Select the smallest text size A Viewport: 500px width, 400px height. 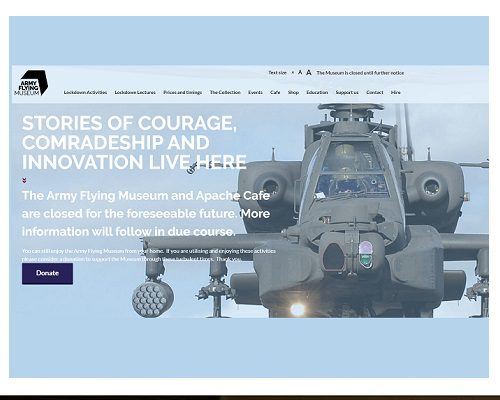293,72
